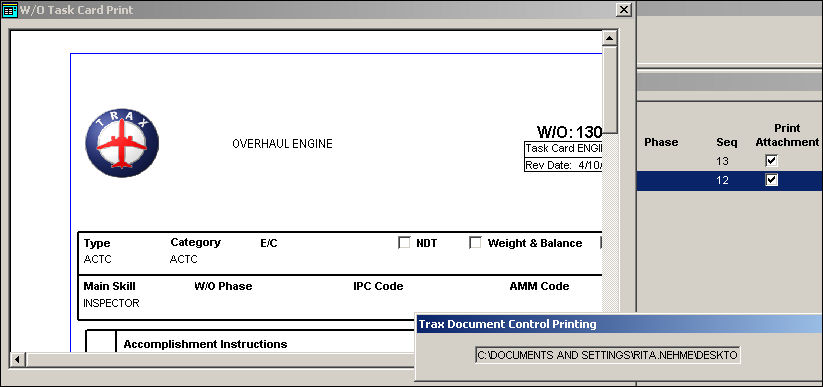
Task: Click the ACTC value under Category
Action: (184, 259)
